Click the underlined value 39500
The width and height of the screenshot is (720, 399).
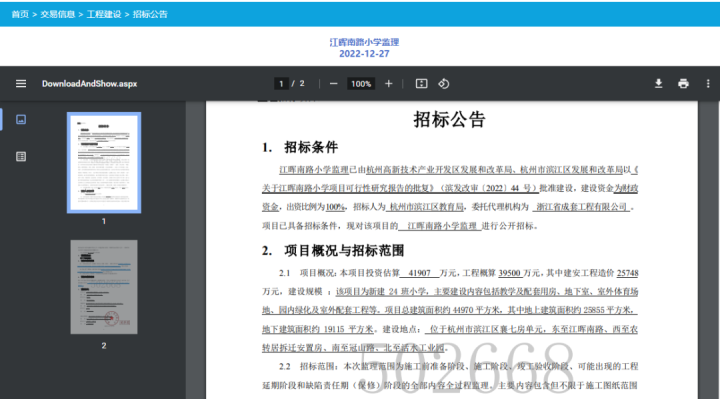[510, 273]
